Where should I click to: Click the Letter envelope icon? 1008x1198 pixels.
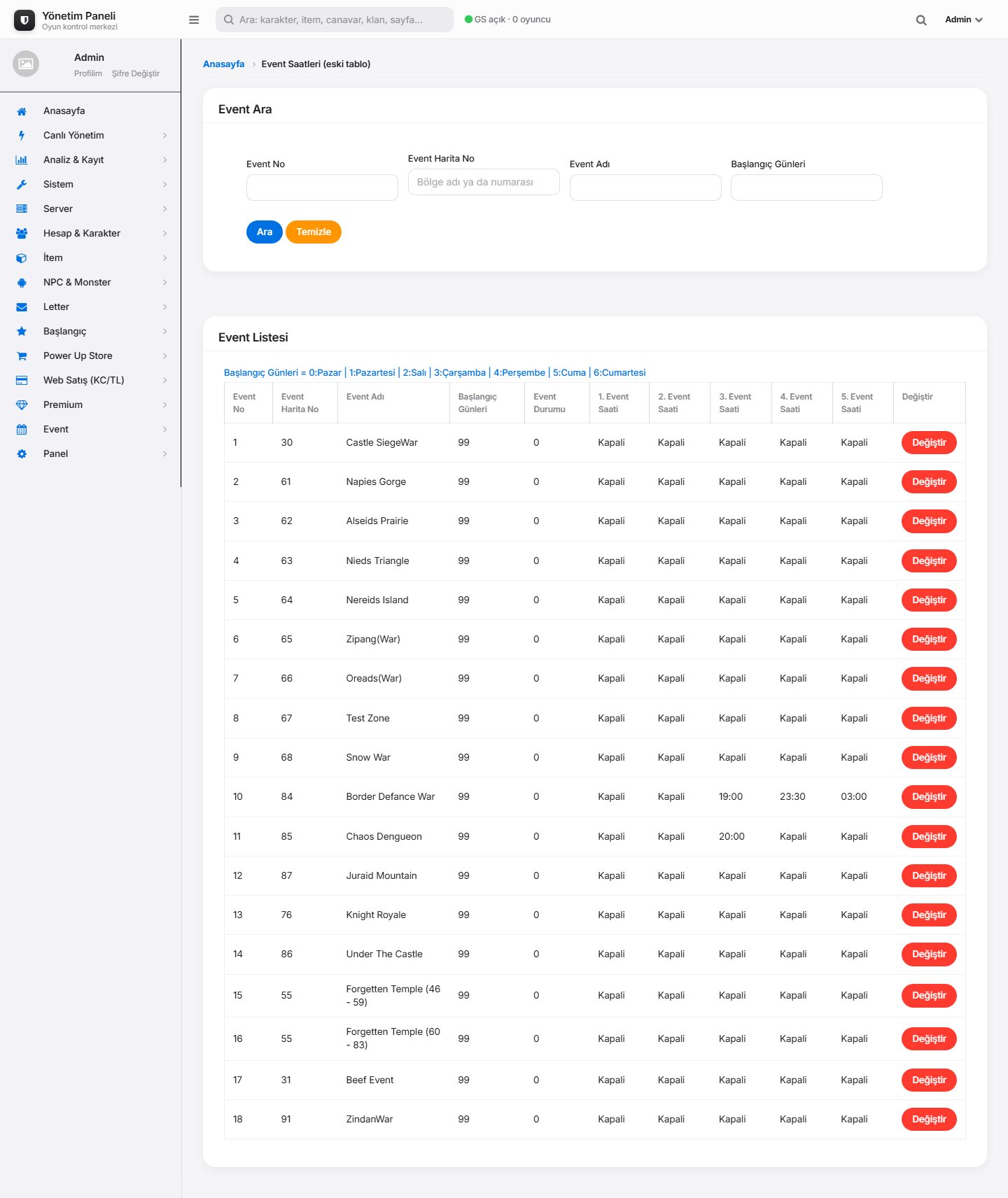[22, 307]
